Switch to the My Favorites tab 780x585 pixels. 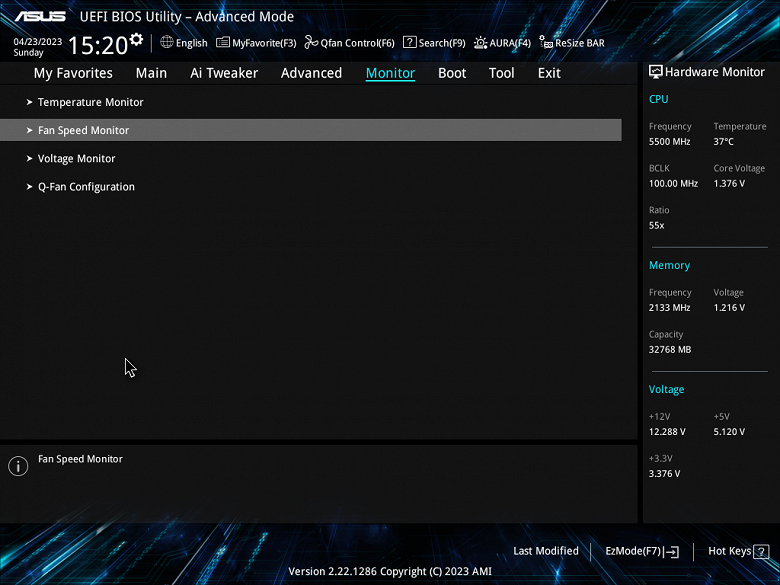73,73
